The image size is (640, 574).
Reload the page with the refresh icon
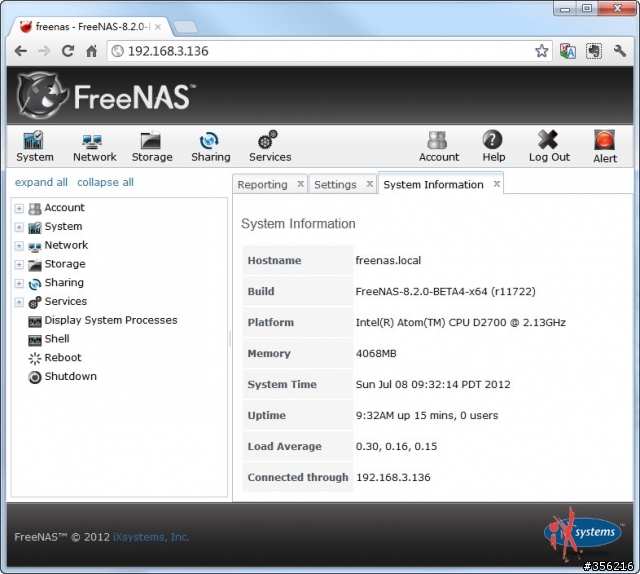pyautogui.click(x=68, y=51)
